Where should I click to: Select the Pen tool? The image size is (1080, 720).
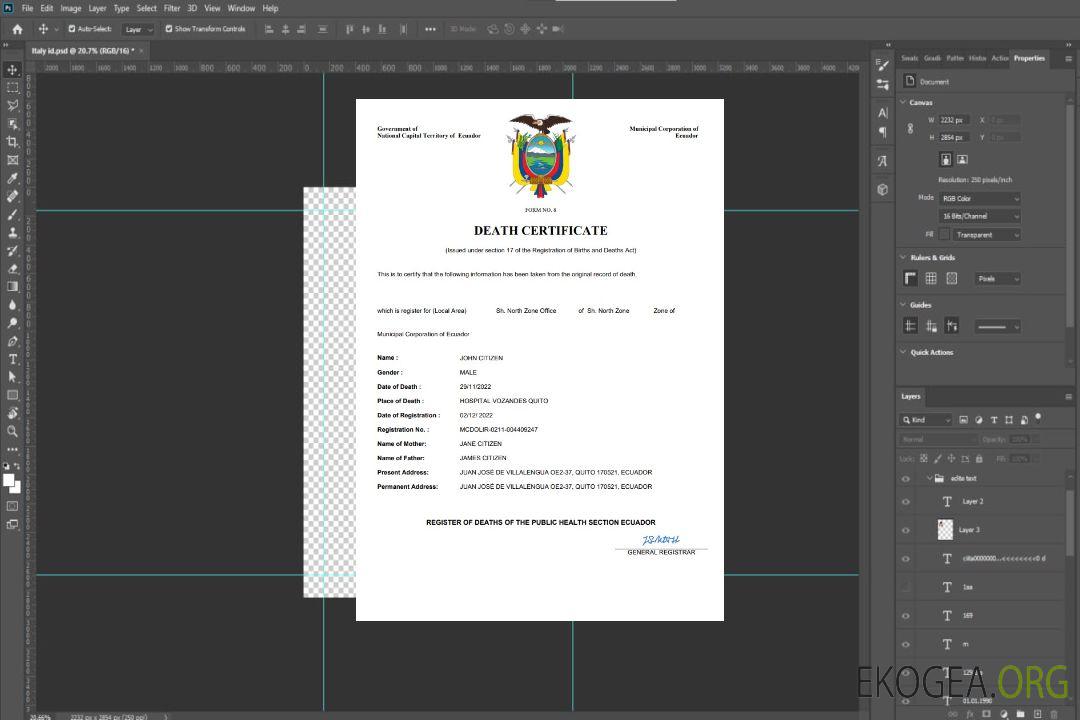pyautogui.click(x=12, y=341)
